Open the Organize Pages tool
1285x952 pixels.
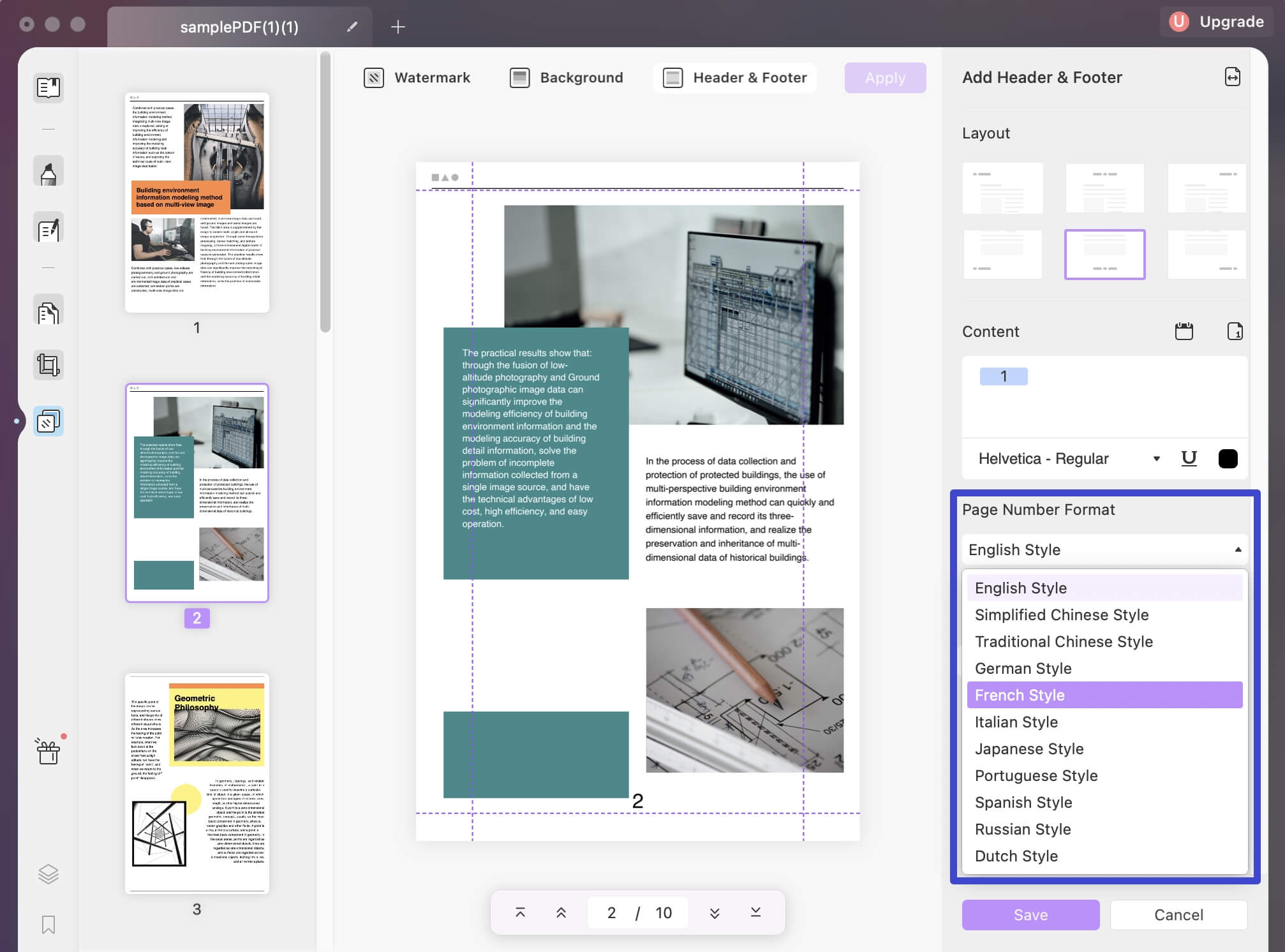pyautogui.click(x=48, y=311)
